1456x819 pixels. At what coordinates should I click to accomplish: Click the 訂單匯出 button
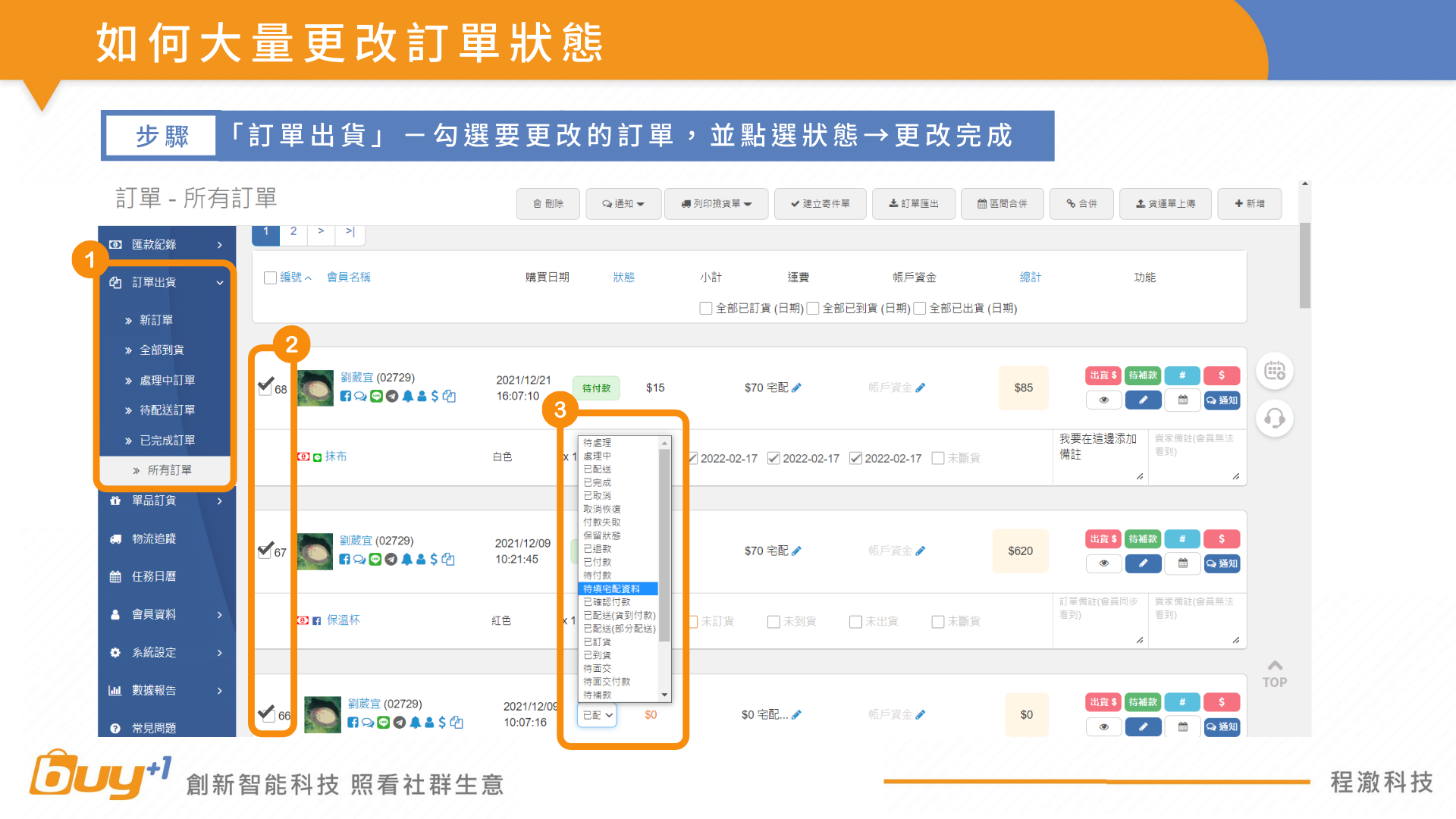(x=913, y=204)
